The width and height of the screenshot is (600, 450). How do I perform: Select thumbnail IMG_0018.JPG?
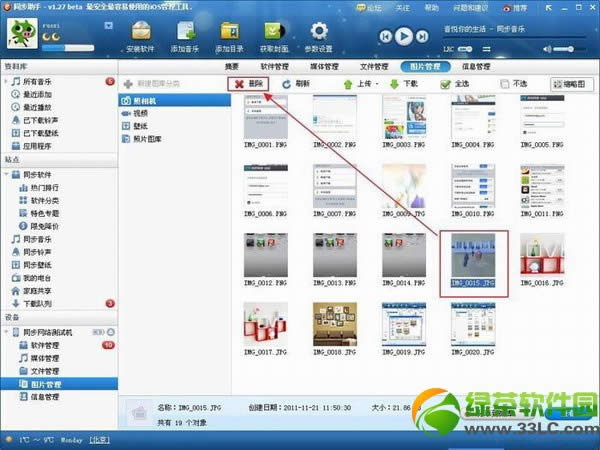[335, 324]
